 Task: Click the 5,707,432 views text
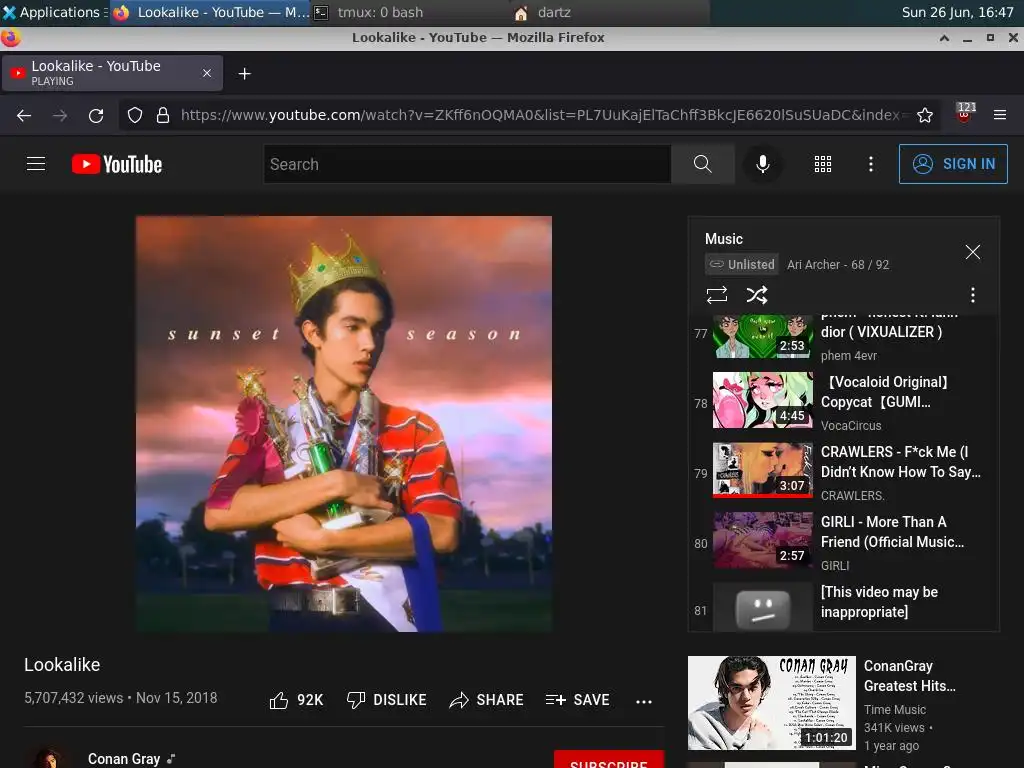[x=73, y=697]
